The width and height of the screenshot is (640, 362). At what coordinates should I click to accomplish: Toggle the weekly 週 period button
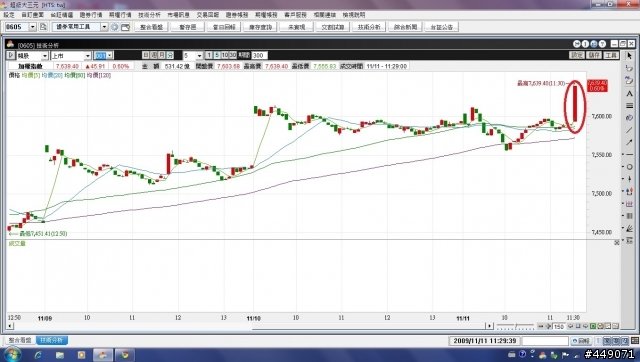coord(154,55)
